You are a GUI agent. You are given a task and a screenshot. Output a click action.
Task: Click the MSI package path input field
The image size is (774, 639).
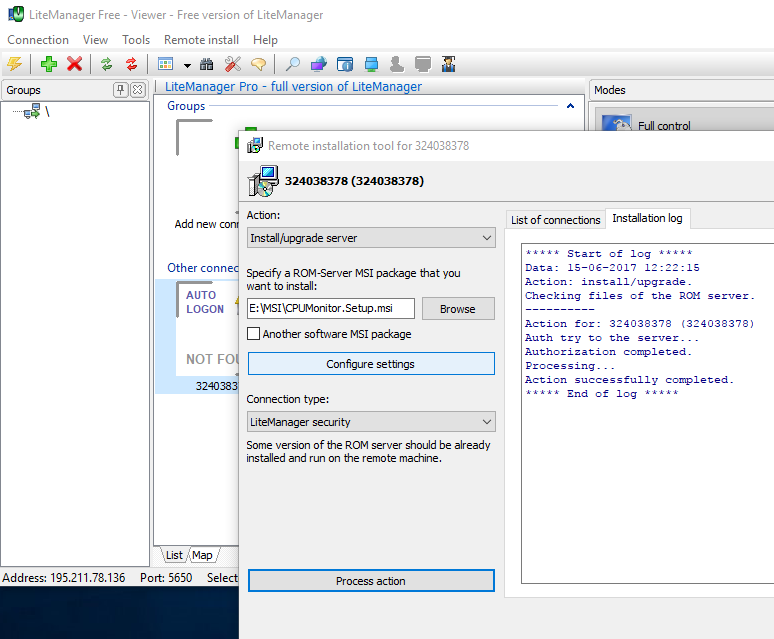pyautogui.click(x=331, y=308)
